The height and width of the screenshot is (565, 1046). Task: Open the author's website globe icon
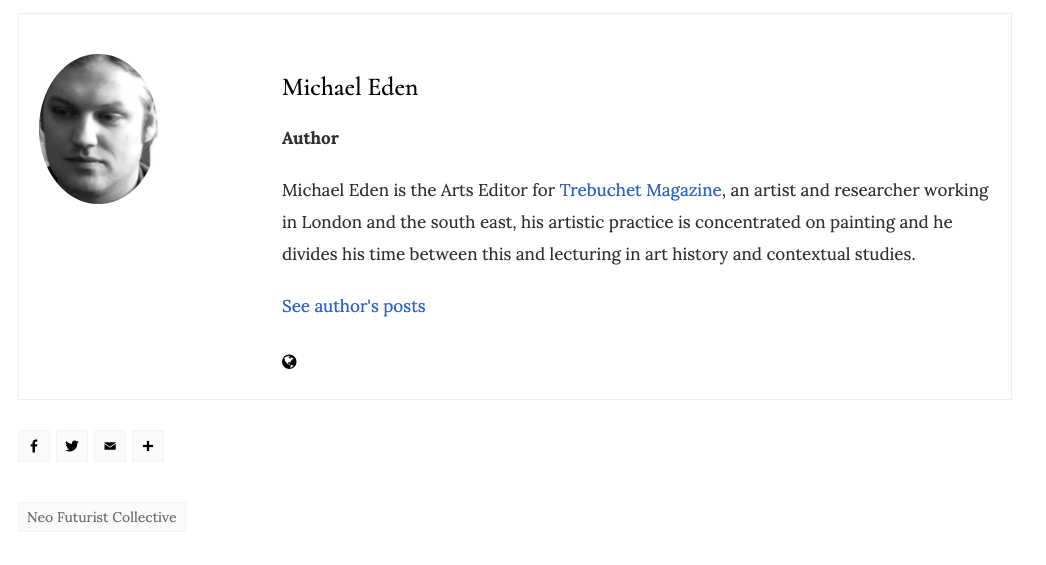click(289, 362)
